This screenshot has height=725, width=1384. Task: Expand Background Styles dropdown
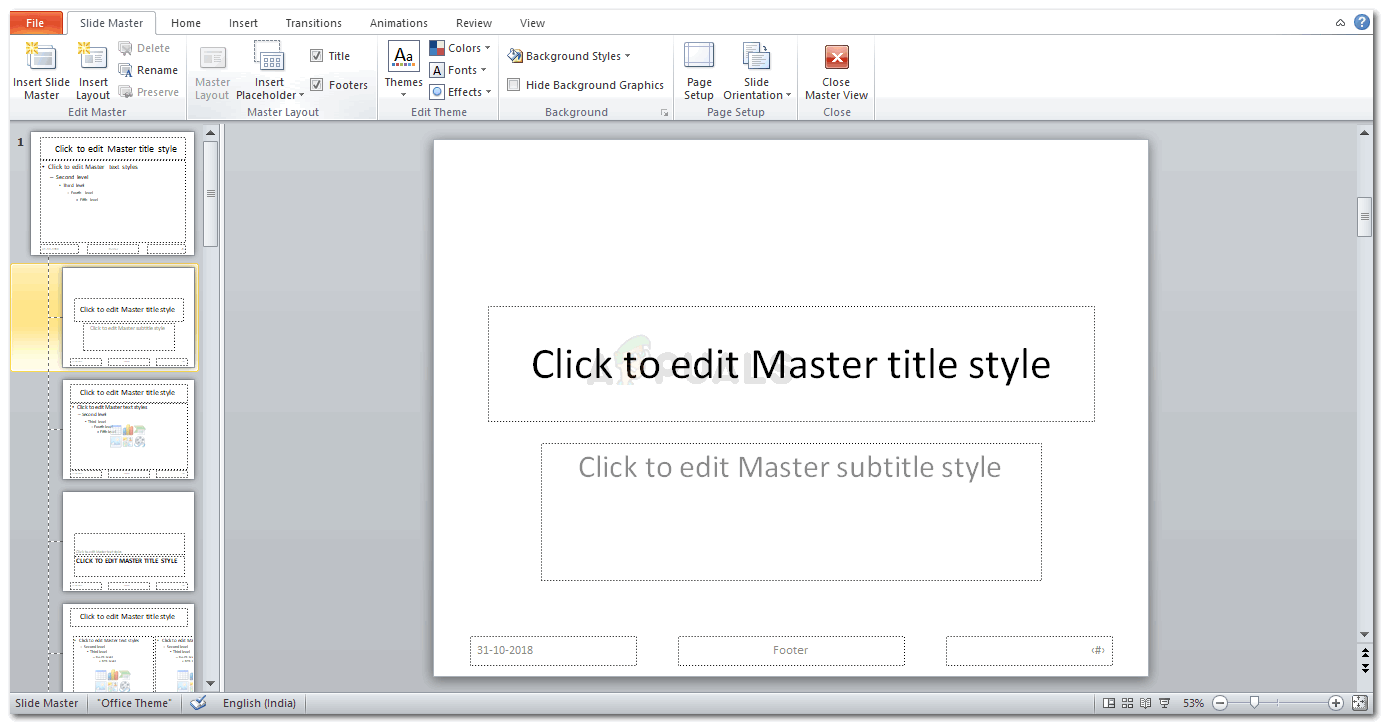[569, 56]
